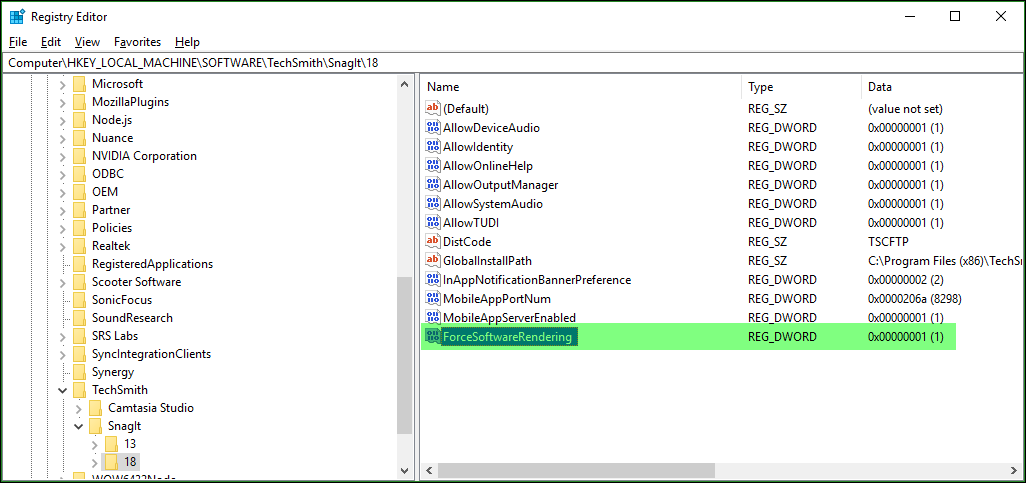Click the registry path address bar

(500, 62)
